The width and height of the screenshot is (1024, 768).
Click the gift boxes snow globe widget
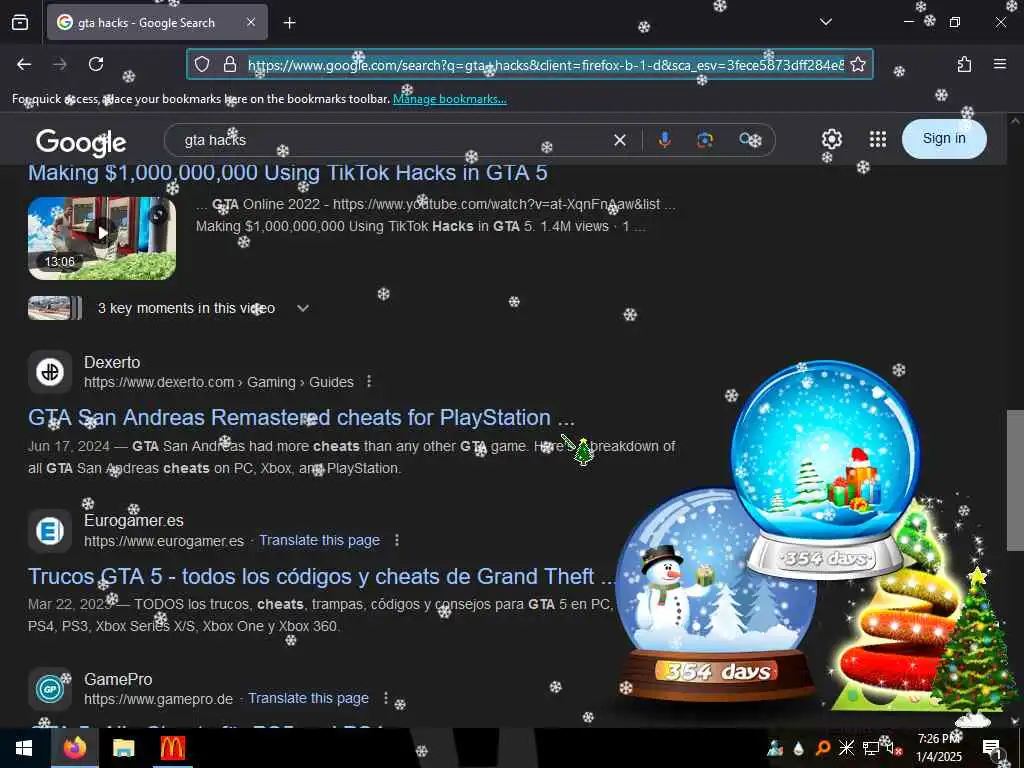[827, 470]
